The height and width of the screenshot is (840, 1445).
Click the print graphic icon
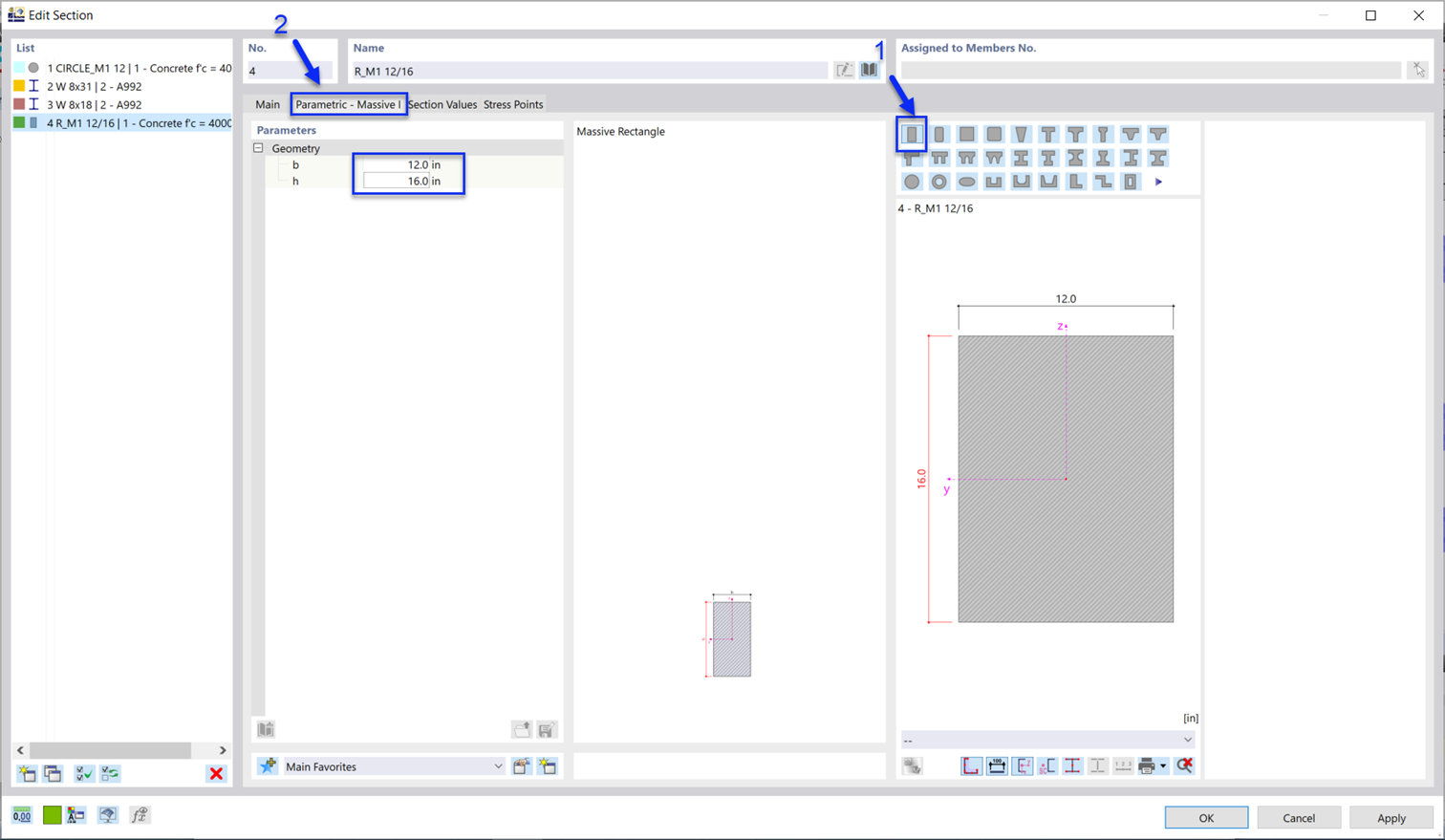1146,765
